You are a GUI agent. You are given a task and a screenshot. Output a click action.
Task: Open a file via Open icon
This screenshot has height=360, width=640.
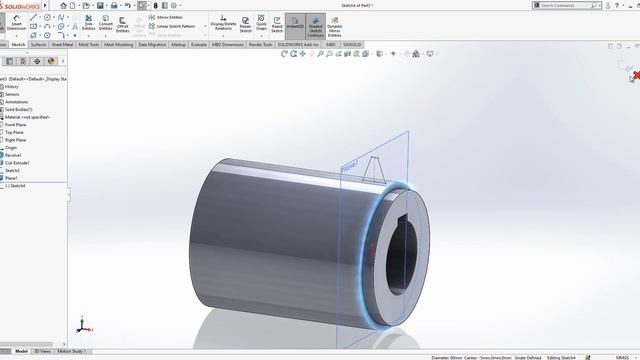coord(86,5)
